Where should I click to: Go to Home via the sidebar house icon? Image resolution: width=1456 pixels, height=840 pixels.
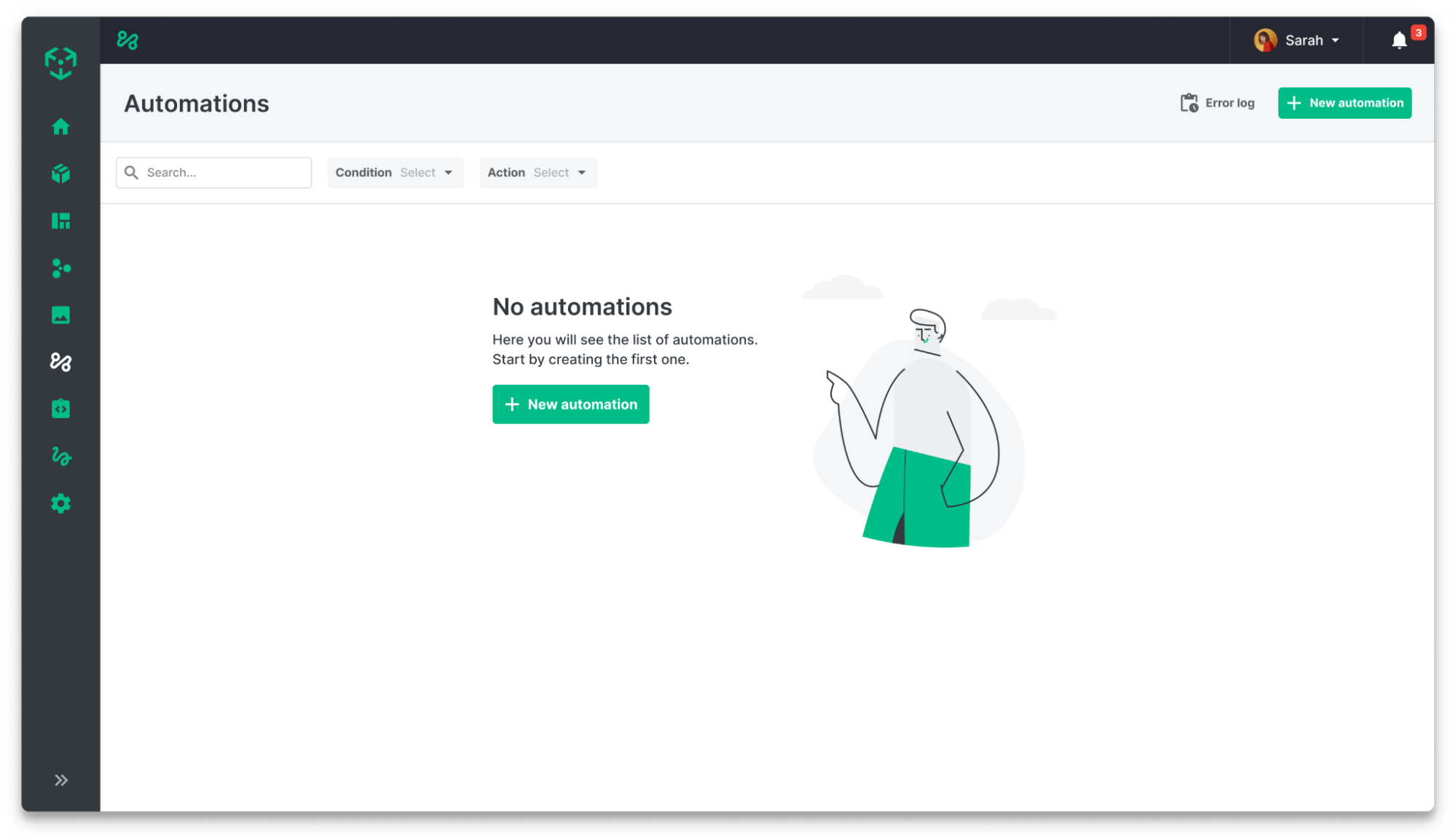pos(60,127)
